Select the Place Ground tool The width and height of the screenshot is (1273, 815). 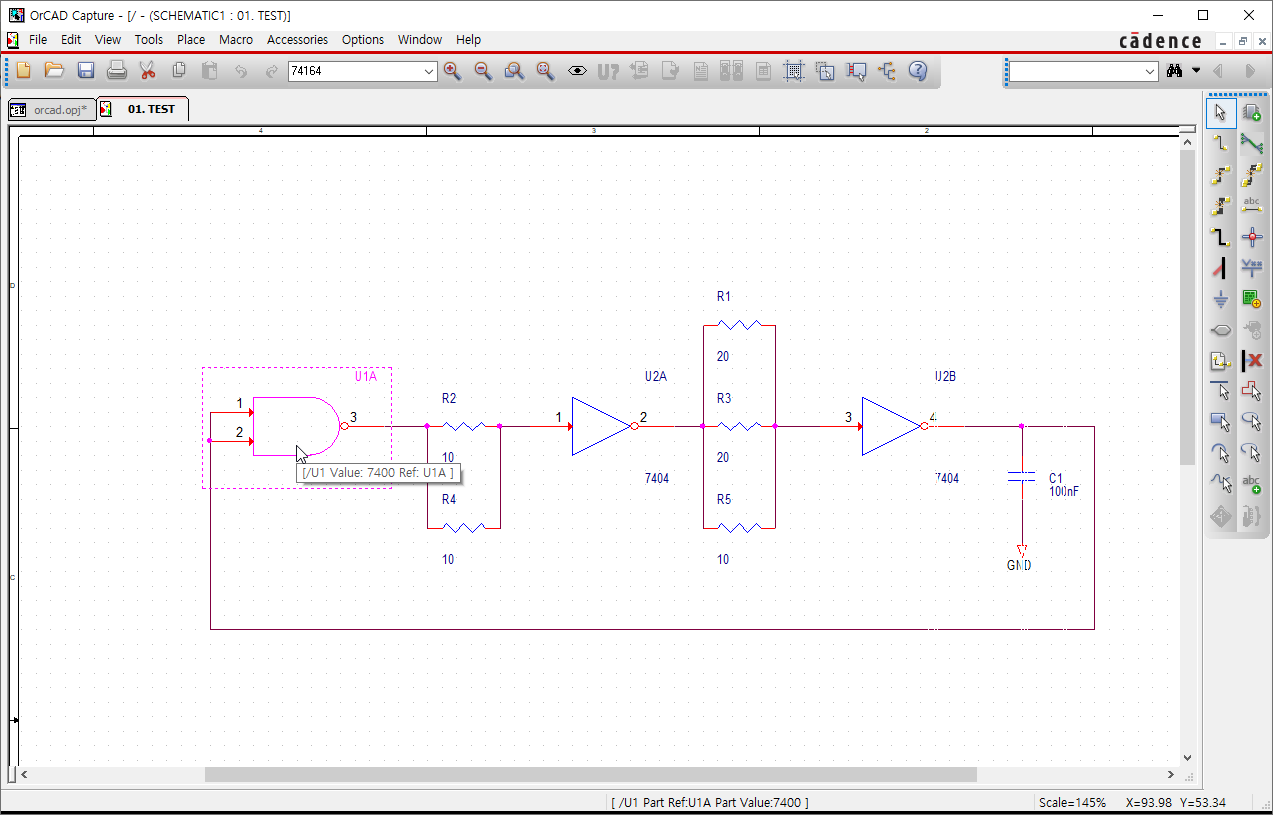point(1221,299)
